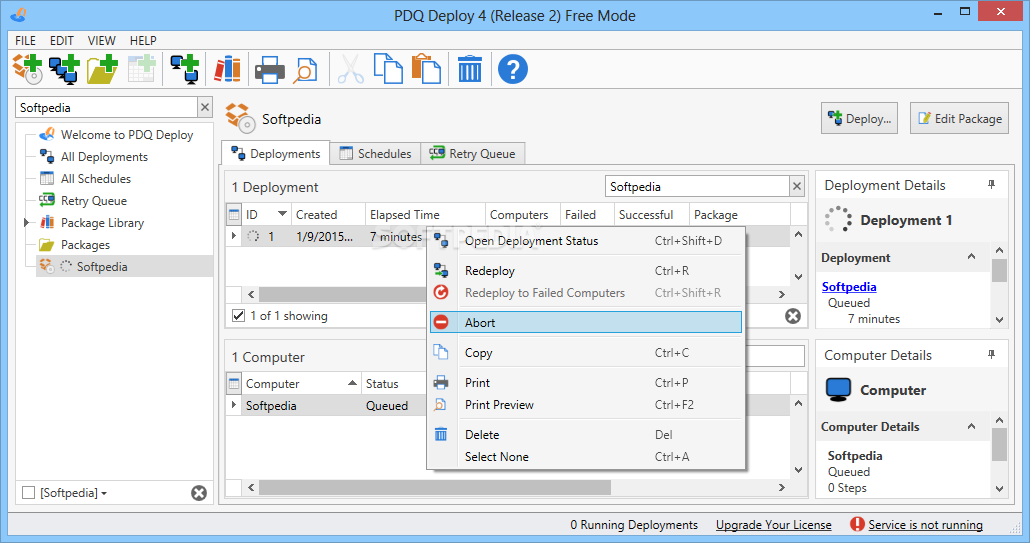
Task: Click the tree filter Softpedia input field
Action: 106,107
